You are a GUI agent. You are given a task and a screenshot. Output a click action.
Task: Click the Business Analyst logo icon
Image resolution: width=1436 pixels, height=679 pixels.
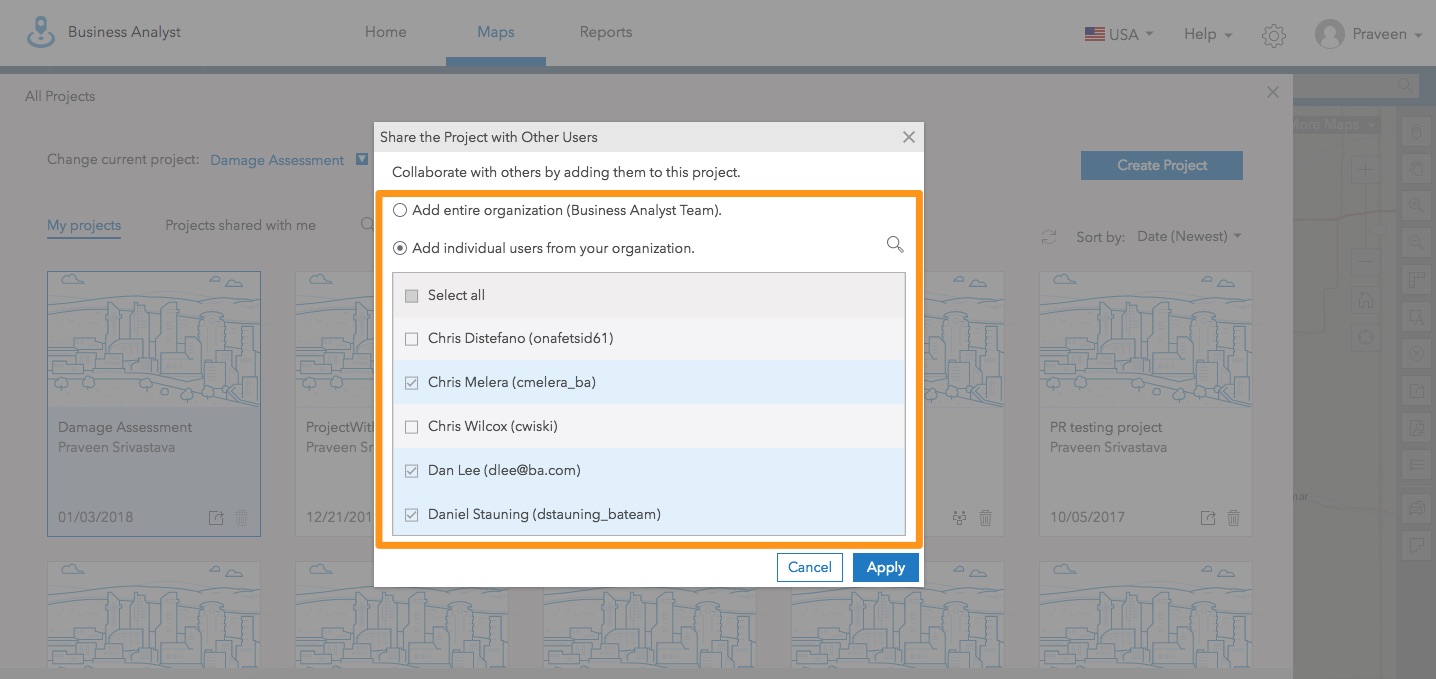(41, 32)
